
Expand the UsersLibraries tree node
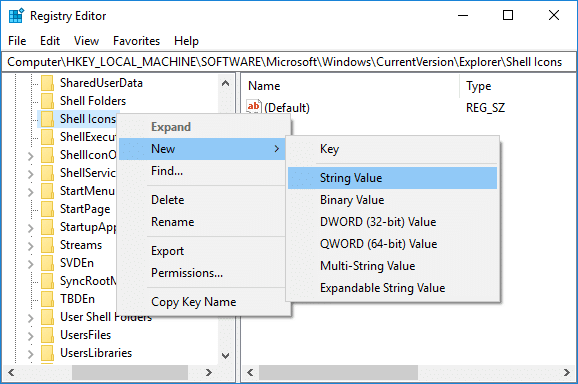point(31,353)
